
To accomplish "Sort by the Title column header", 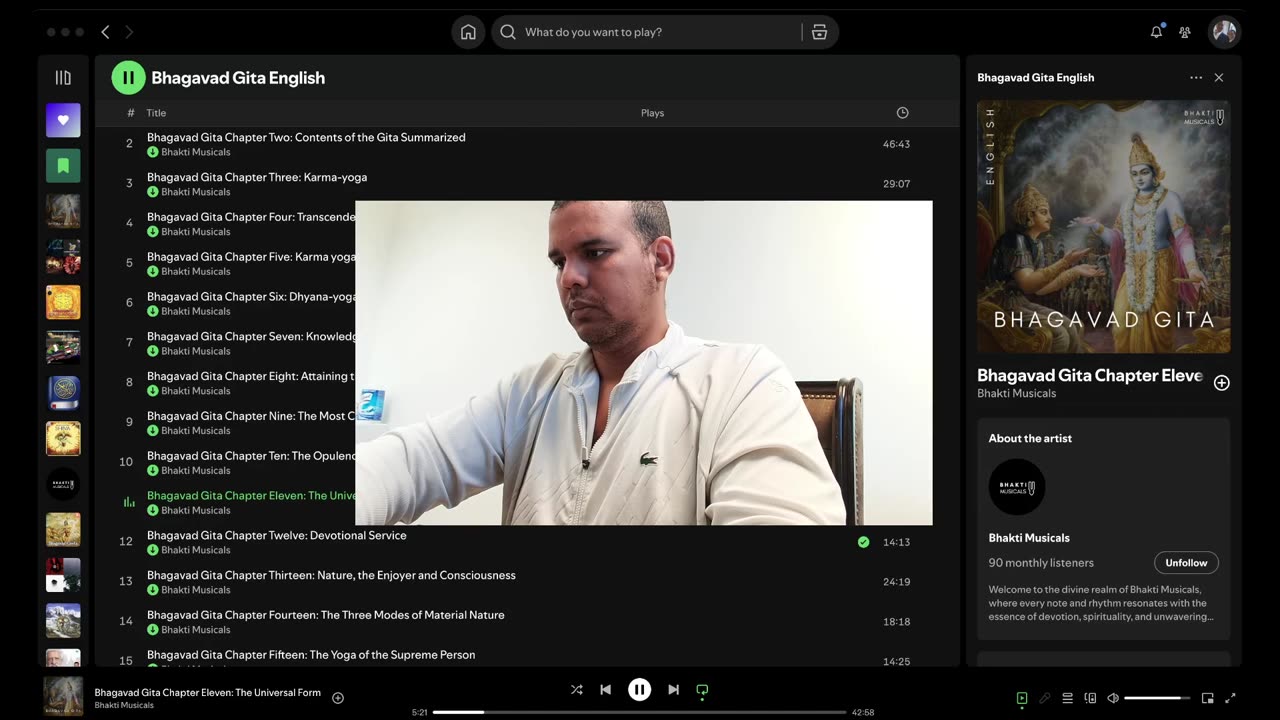I will click(x=156, y=113).
